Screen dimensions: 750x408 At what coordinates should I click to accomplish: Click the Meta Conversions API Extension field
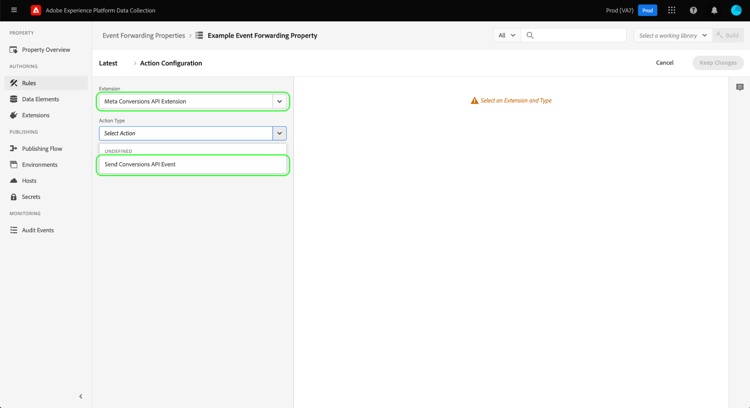point(186,101)
